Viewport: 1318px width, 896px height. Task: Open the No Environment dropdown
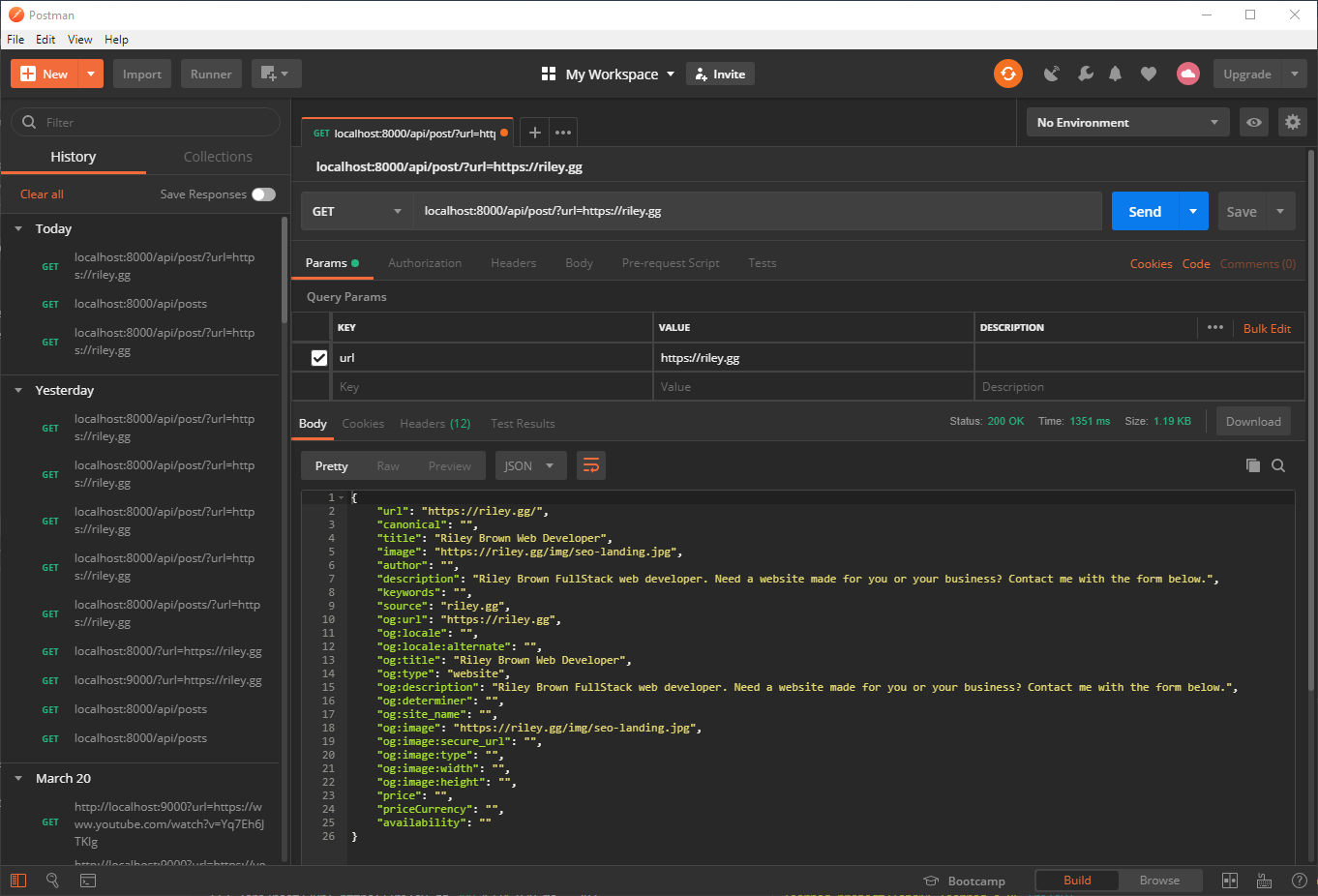[x=1127, y=122]
